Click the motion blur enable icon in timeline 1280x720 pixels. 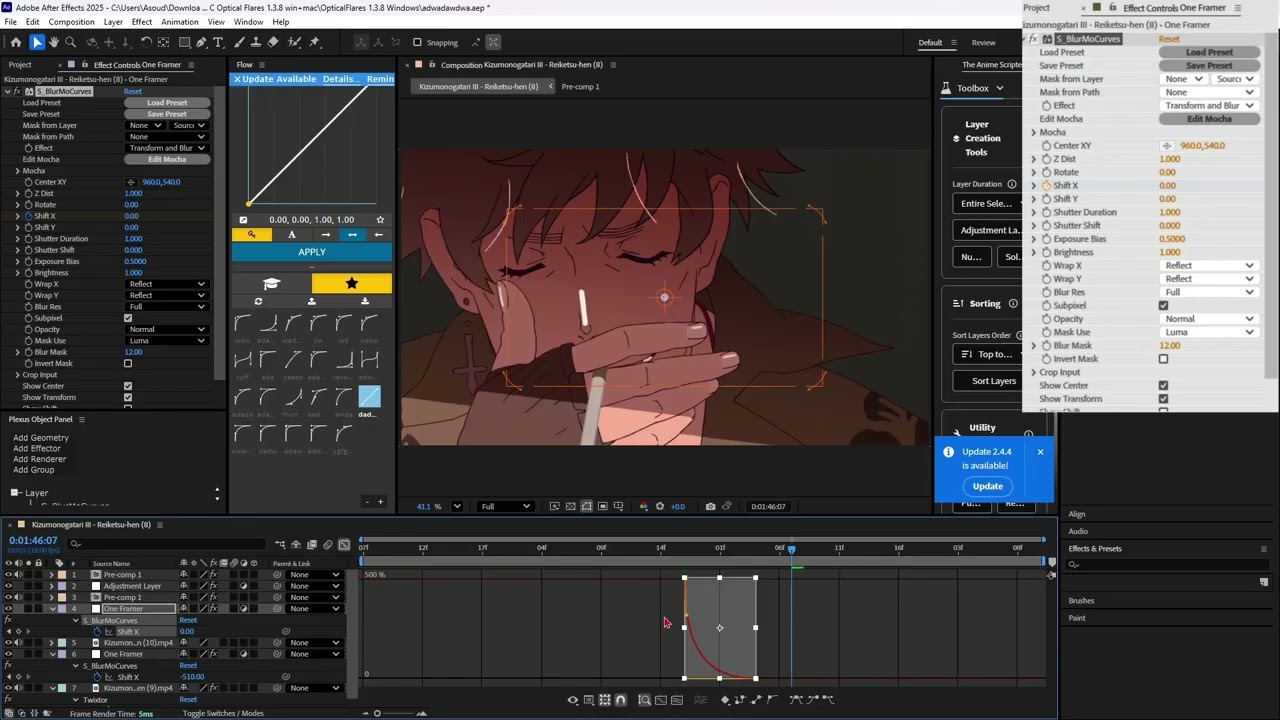point(328,545)
